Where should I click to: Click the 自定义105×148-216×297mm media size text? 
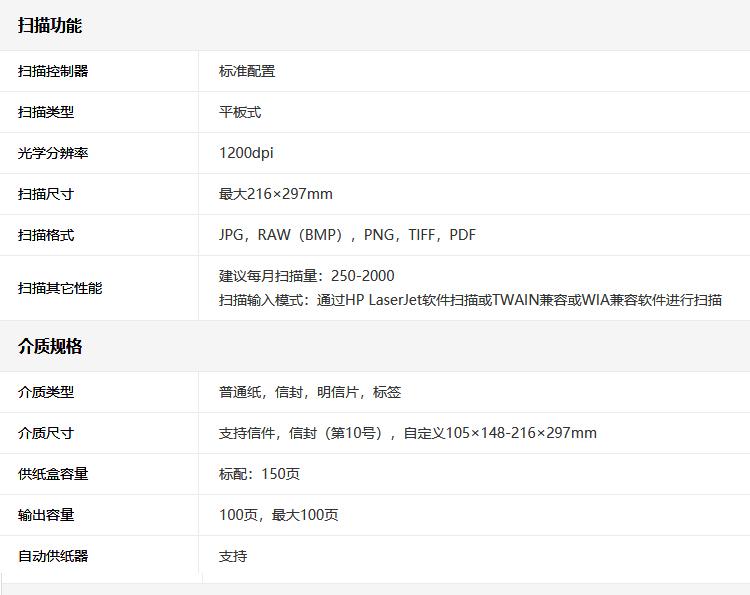click(x=500, y=433)
